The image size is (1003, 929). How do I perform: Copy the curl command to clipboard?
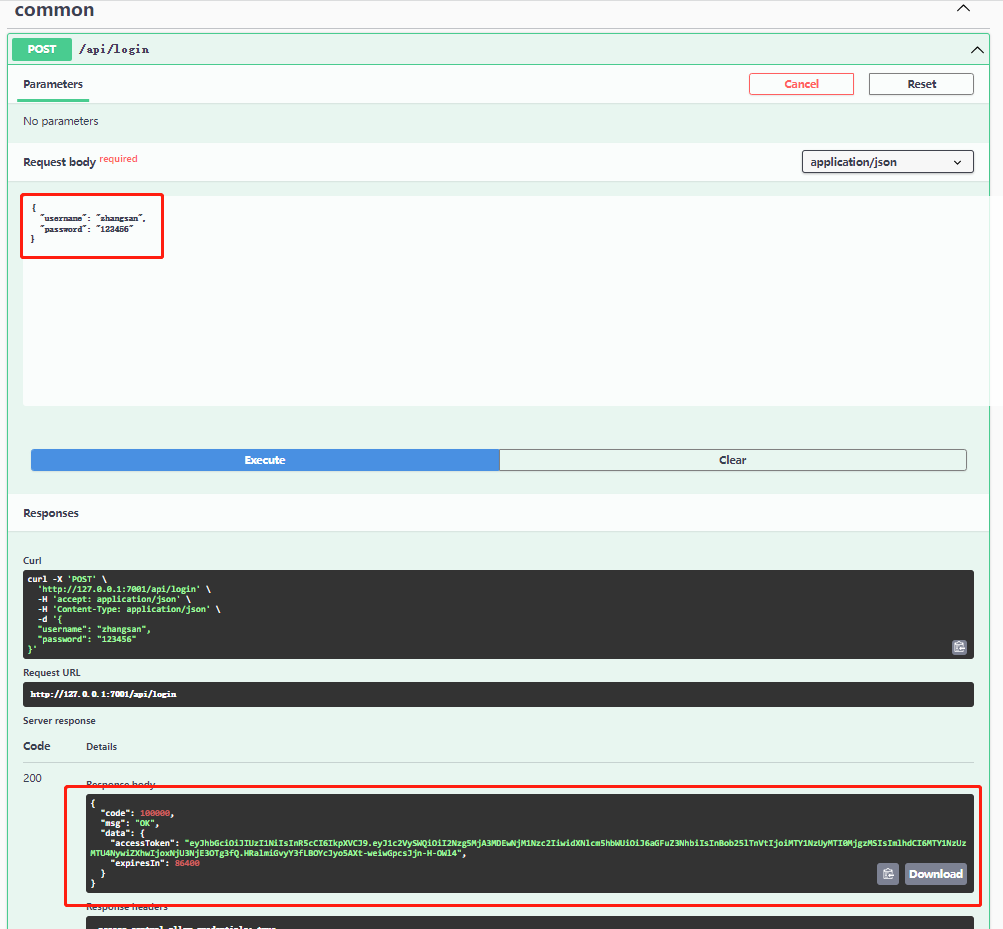[x=959, y=647]
